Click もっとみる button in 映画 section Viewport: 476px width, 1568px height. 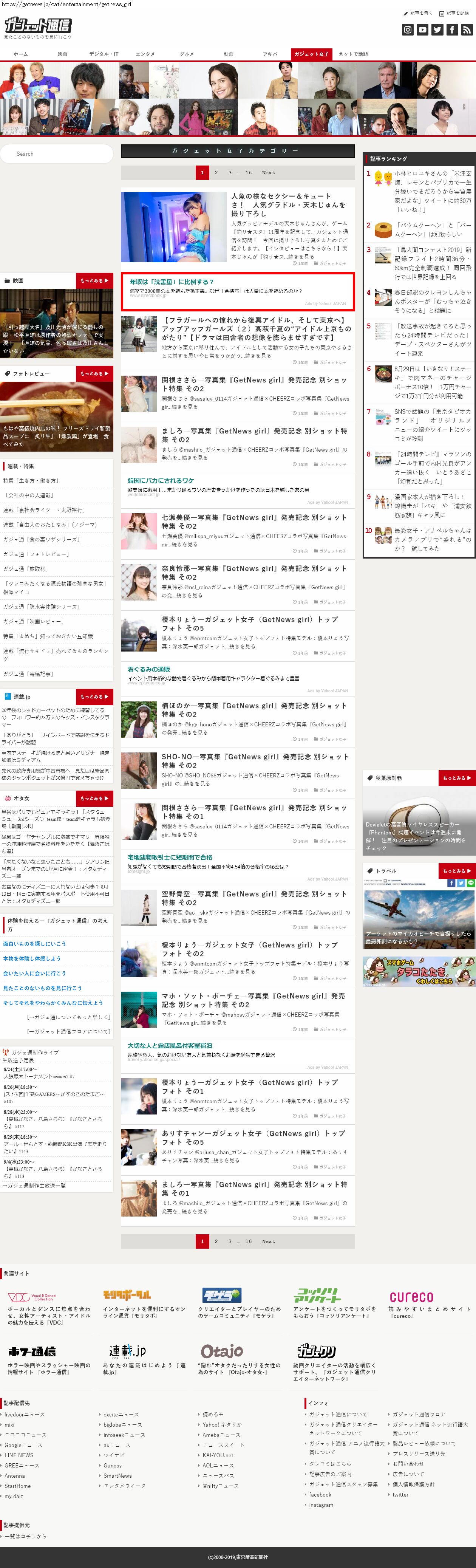pyautogui.click(x=94, y=281)
